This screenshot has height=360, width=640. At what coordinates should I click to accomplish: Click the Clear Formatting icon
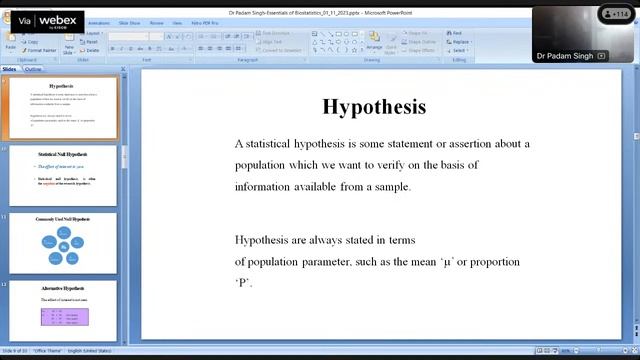(188, 37)
